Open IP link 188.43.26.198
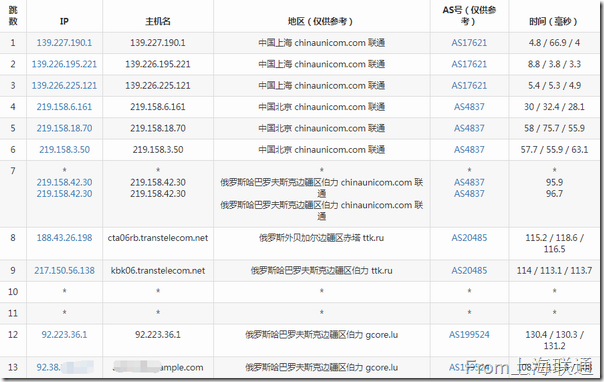The image size is (604, 382). point(64,238)
